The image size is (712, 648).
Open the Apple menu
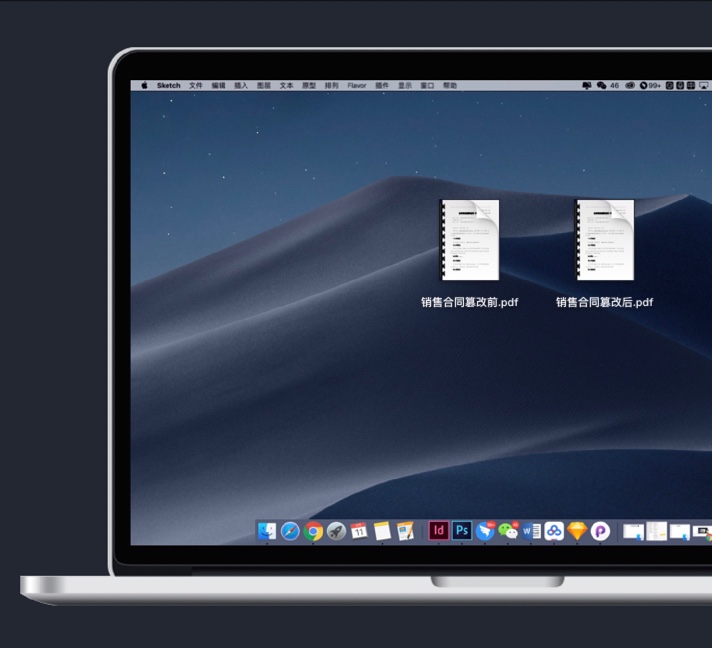pos(144,85)
